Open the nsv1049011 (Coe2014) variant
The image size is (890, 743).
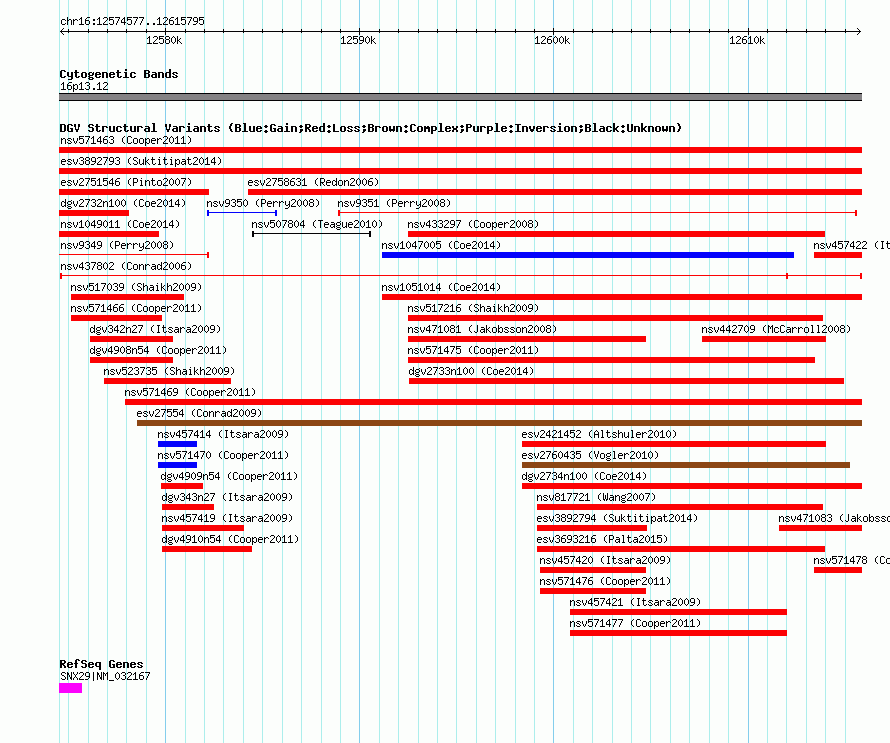tap(120, 224)
